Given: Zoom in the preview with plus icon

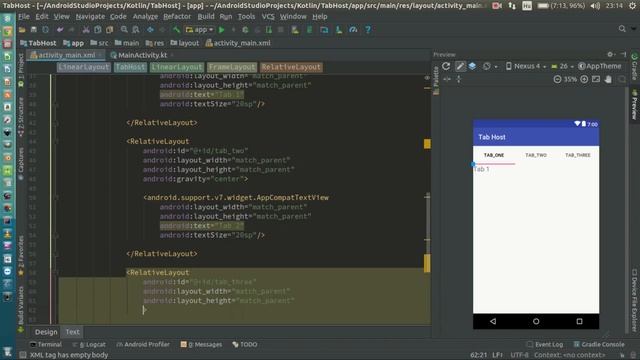Looking at the screenshot, I should coord(584,80).
